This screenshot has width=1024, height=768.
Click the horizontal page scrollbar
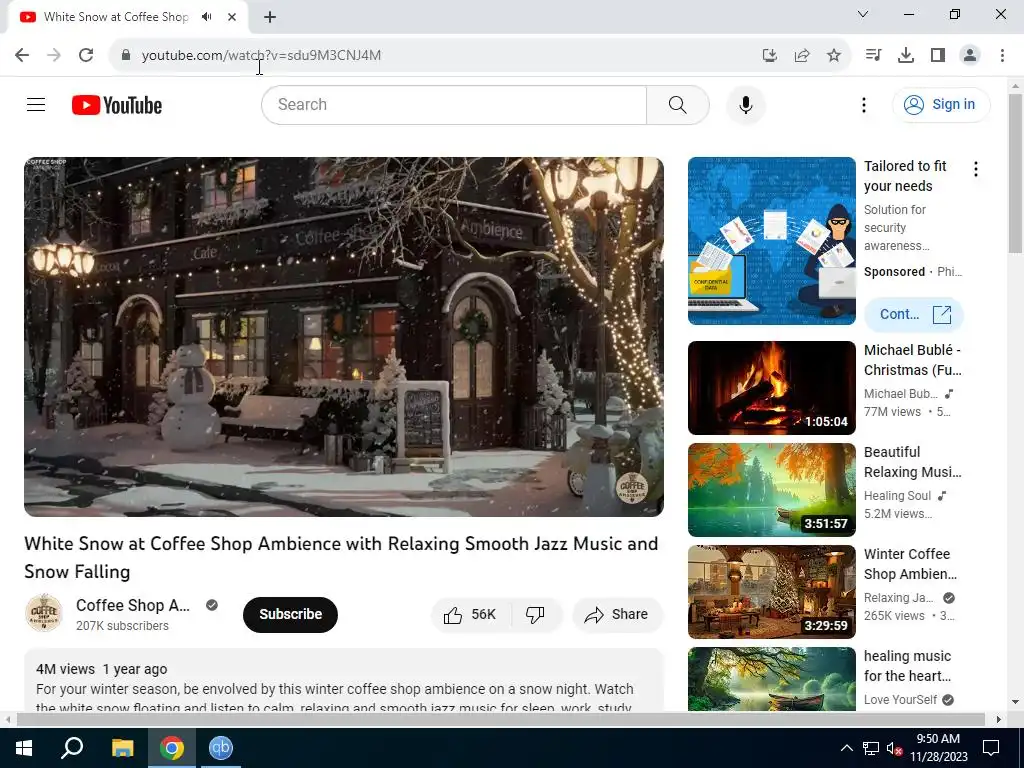click(501, 719)
